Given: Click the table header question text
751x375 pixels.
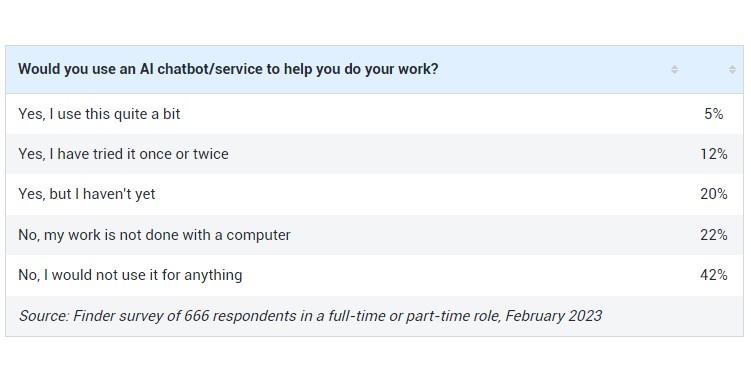Looking at the screenshot, I should point(228,69).
